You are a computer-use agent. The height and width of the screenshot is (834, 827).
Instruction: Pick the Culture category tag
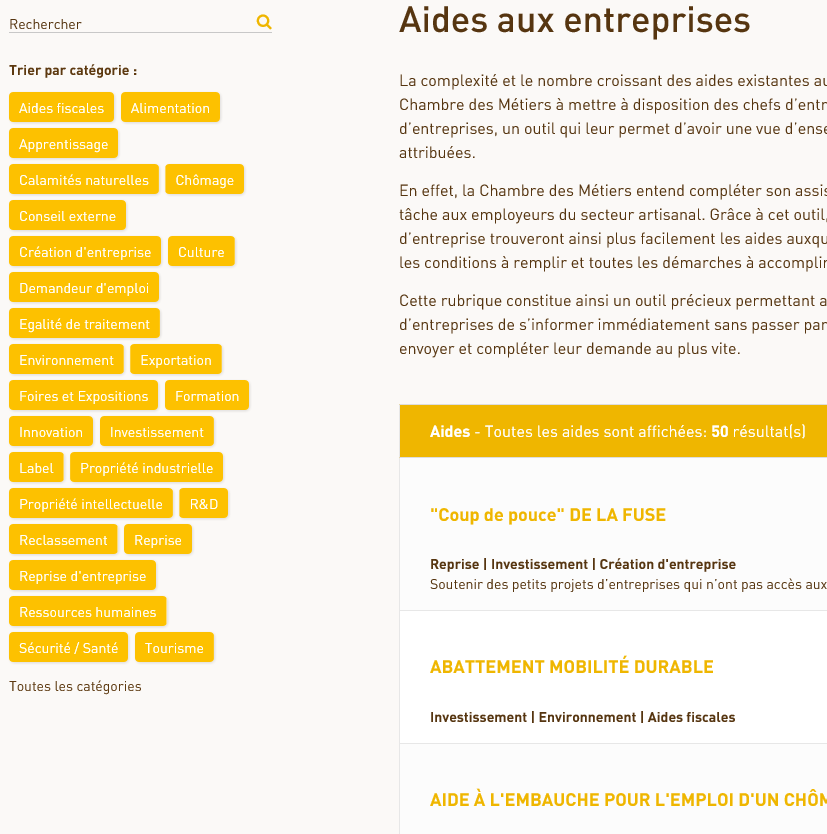(x=201, y=252)
